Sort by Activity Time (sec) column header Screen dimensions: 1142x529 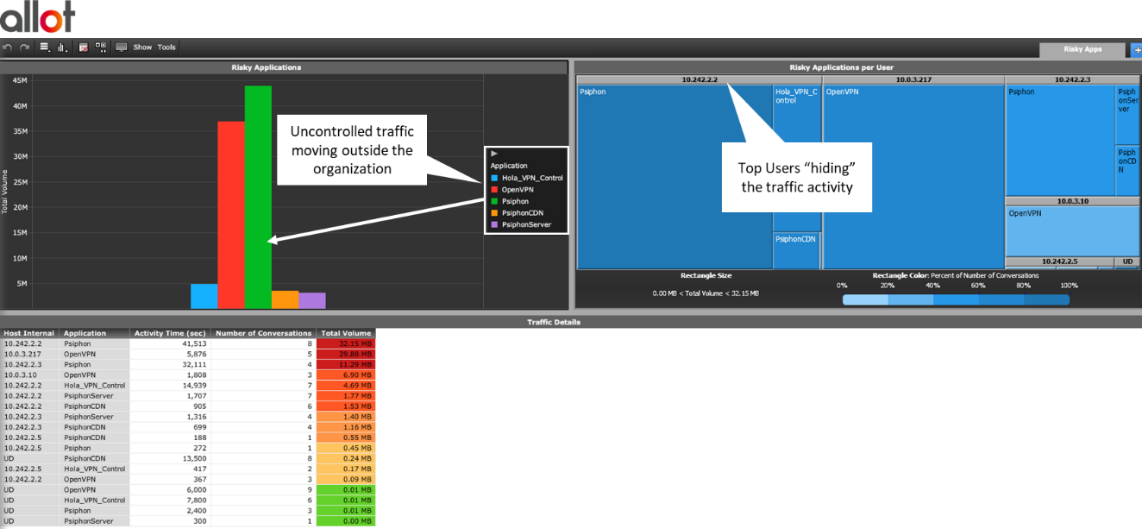(x=172, y=333)
